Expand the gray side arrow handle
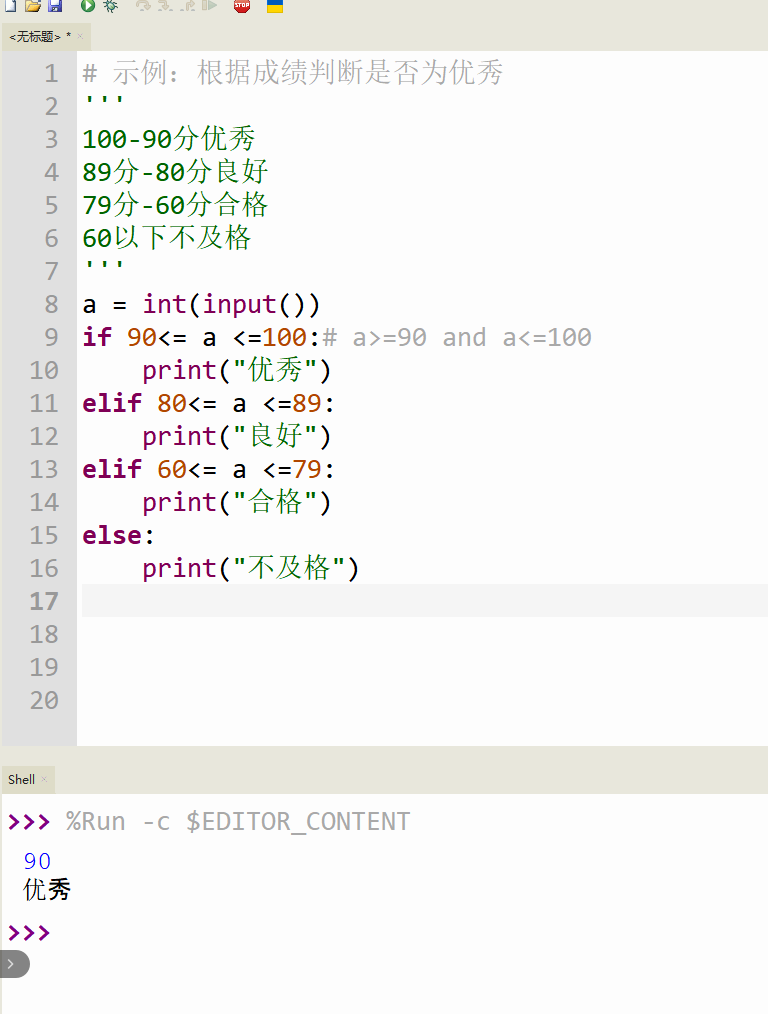 coord(13,964)
